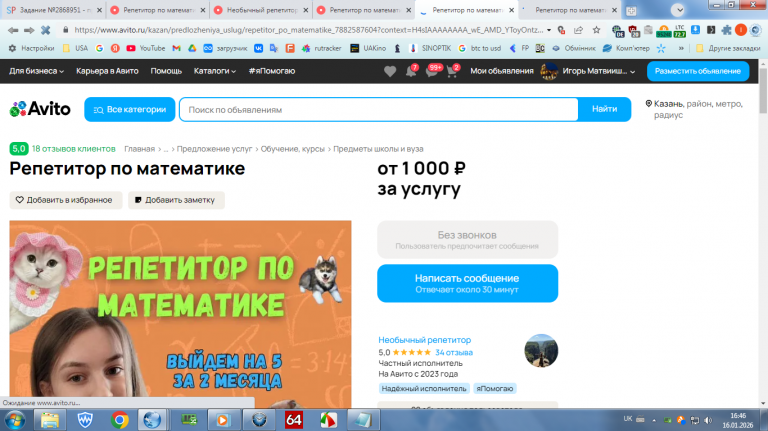This screenshot has height=431, width=768.
Task: Open the Gmail bookmark icon
Action: tap(176, 48)
